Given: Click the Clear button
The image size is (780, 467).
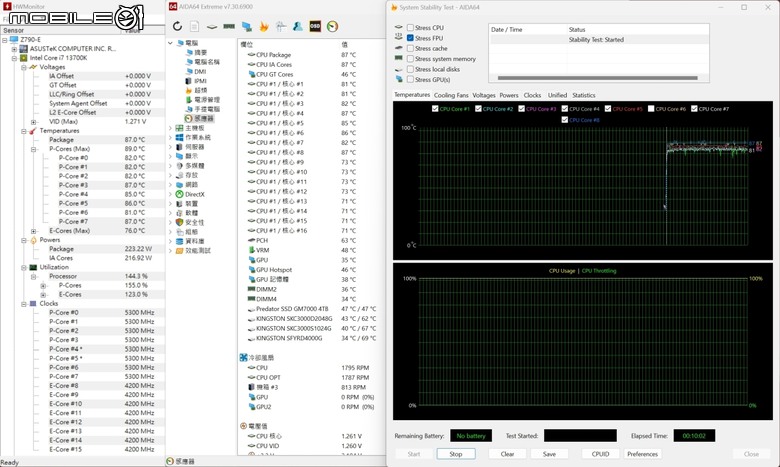Looking at the screenshot, I should click(507, 454).
